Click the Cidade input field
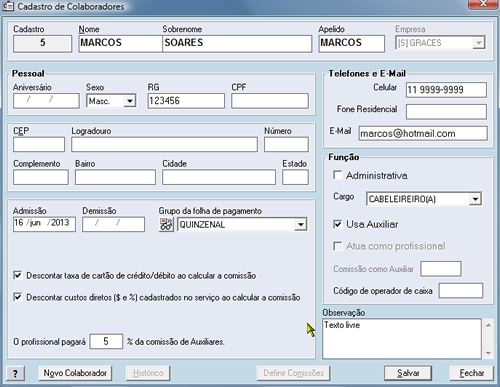Image resolution: width=500 pixels, height=387 pixels. [x=219, y=177]
